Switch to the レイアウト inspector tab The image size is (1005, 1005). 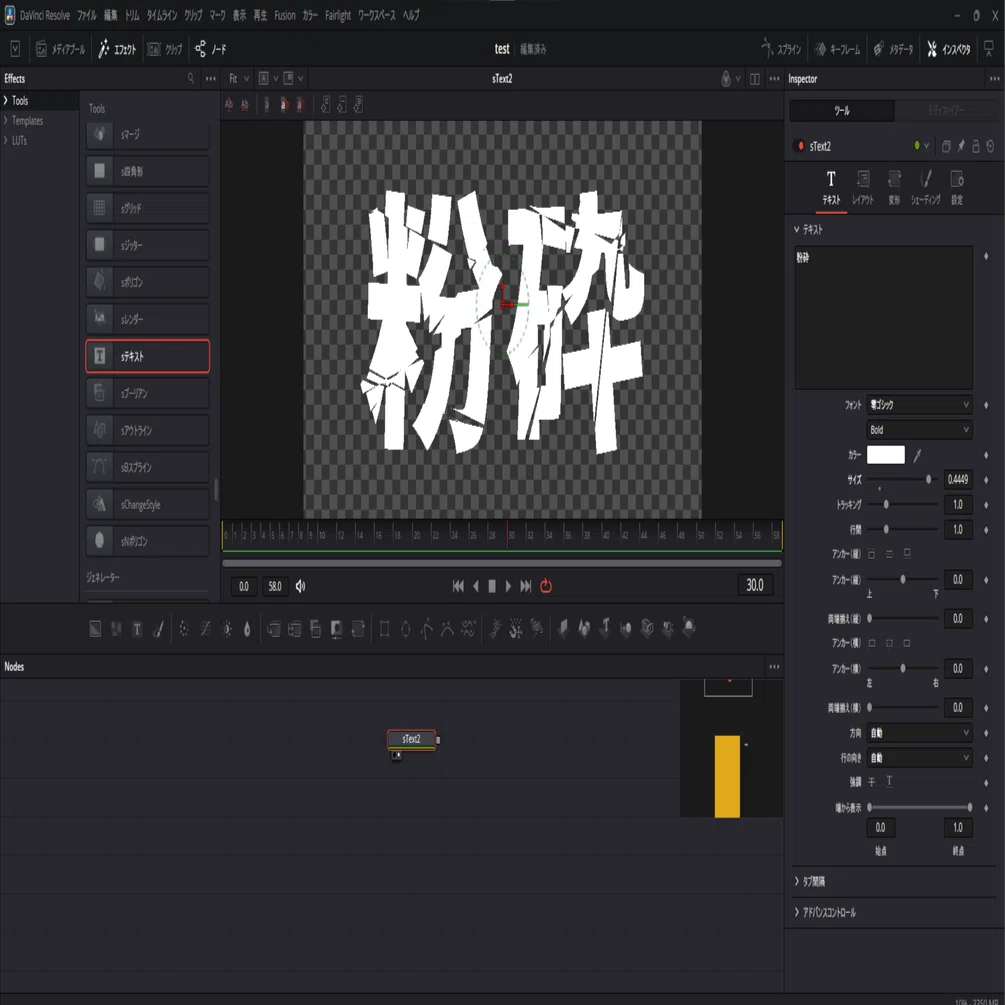point(863,187)
